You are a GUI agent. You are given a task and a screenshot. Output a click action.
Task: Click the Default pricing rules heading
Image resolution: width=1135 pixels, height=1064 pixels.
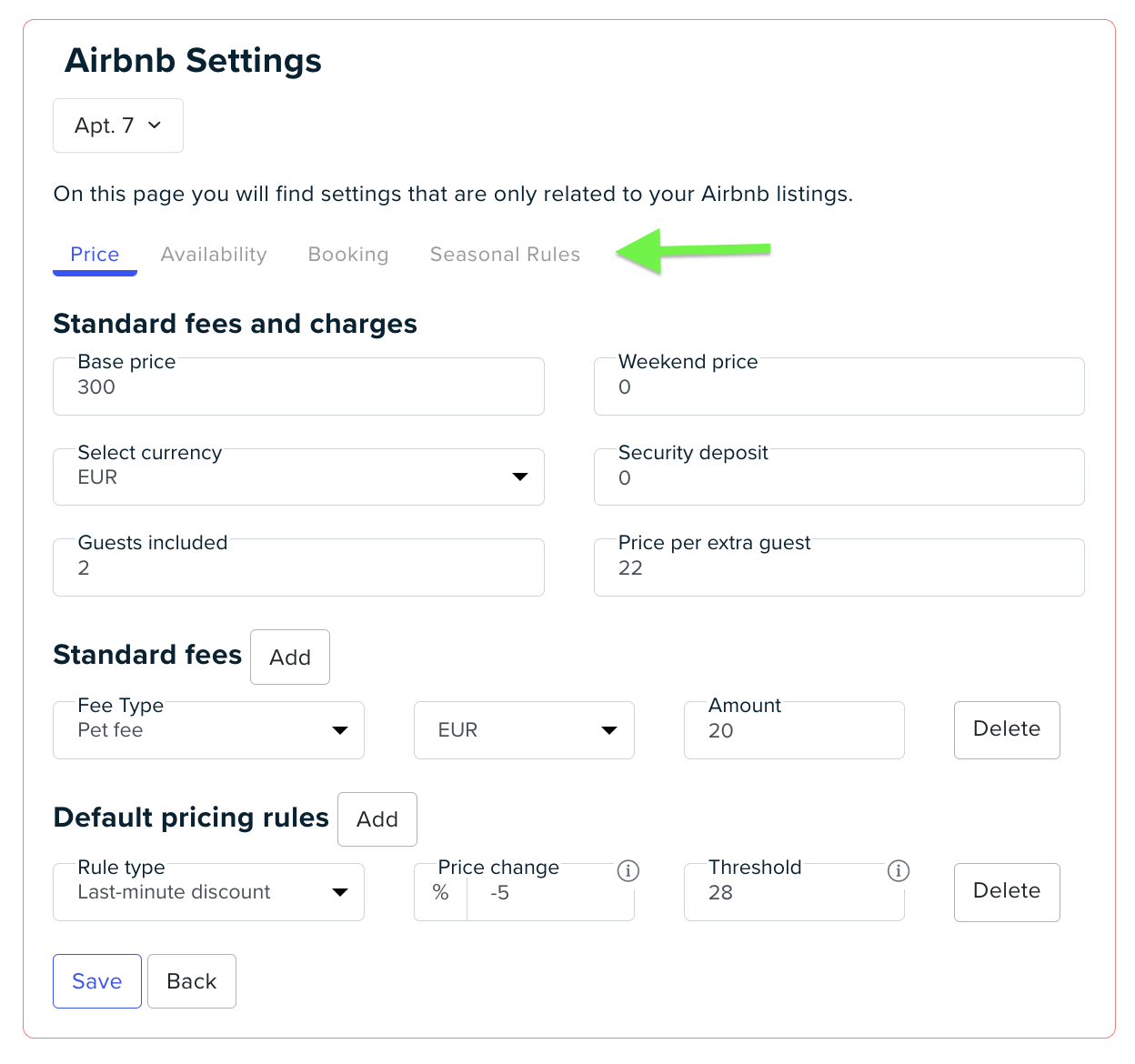click(x=191, y=818)
